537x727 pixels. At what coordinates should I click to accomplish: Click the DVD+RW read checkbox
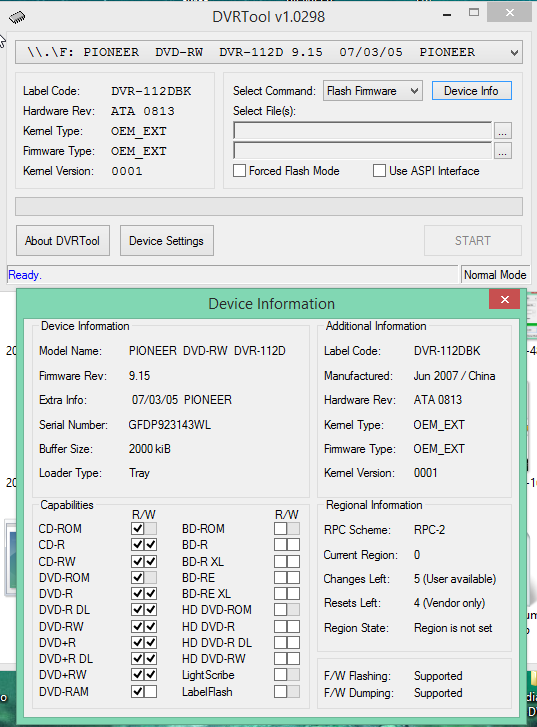tap(137, 675)
